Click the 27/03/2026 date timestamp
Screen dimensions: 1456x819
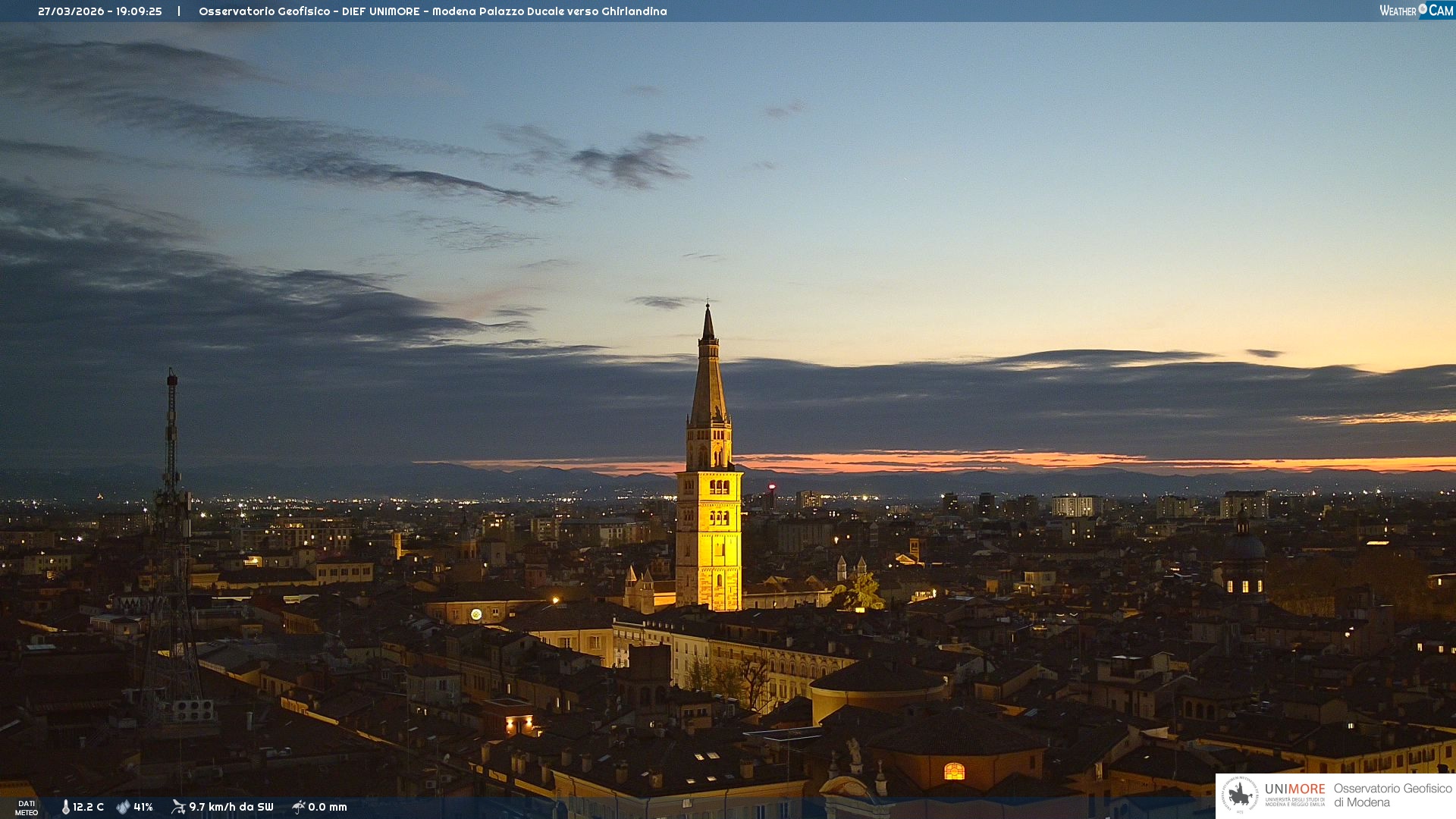pos(71,11)
